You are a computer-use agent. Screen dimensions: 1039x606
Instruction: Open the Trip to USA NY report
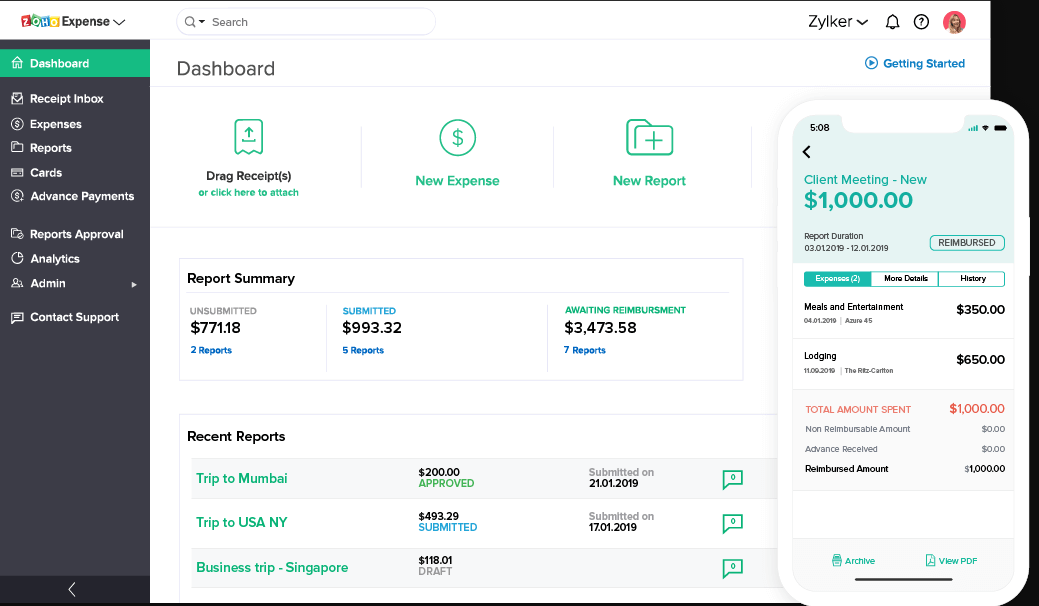(x=242, y=522)
